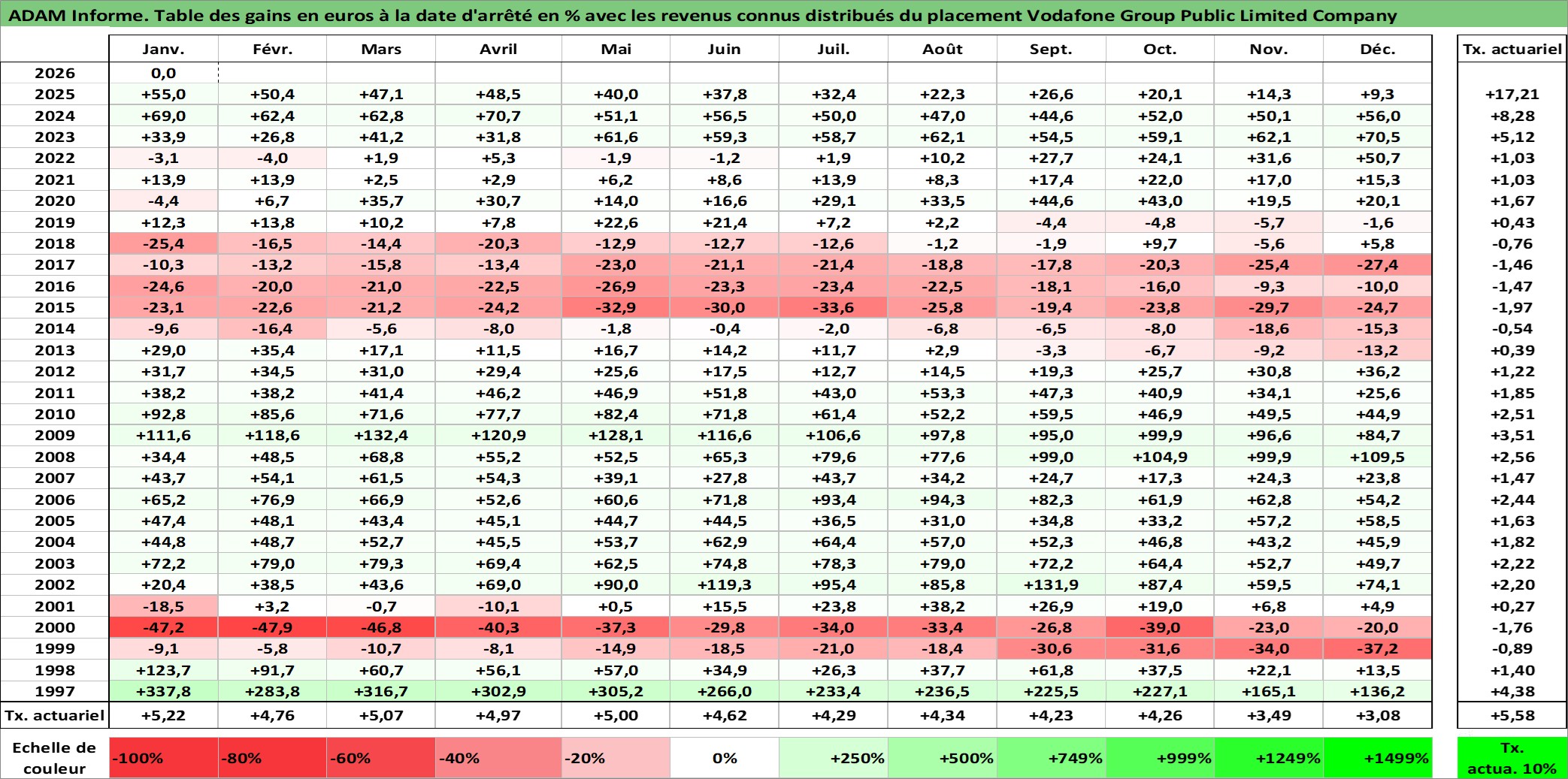Screen dimensions: 1568x779
Task: Click the 'Août' column header
Action: click(x=943, y=49)
